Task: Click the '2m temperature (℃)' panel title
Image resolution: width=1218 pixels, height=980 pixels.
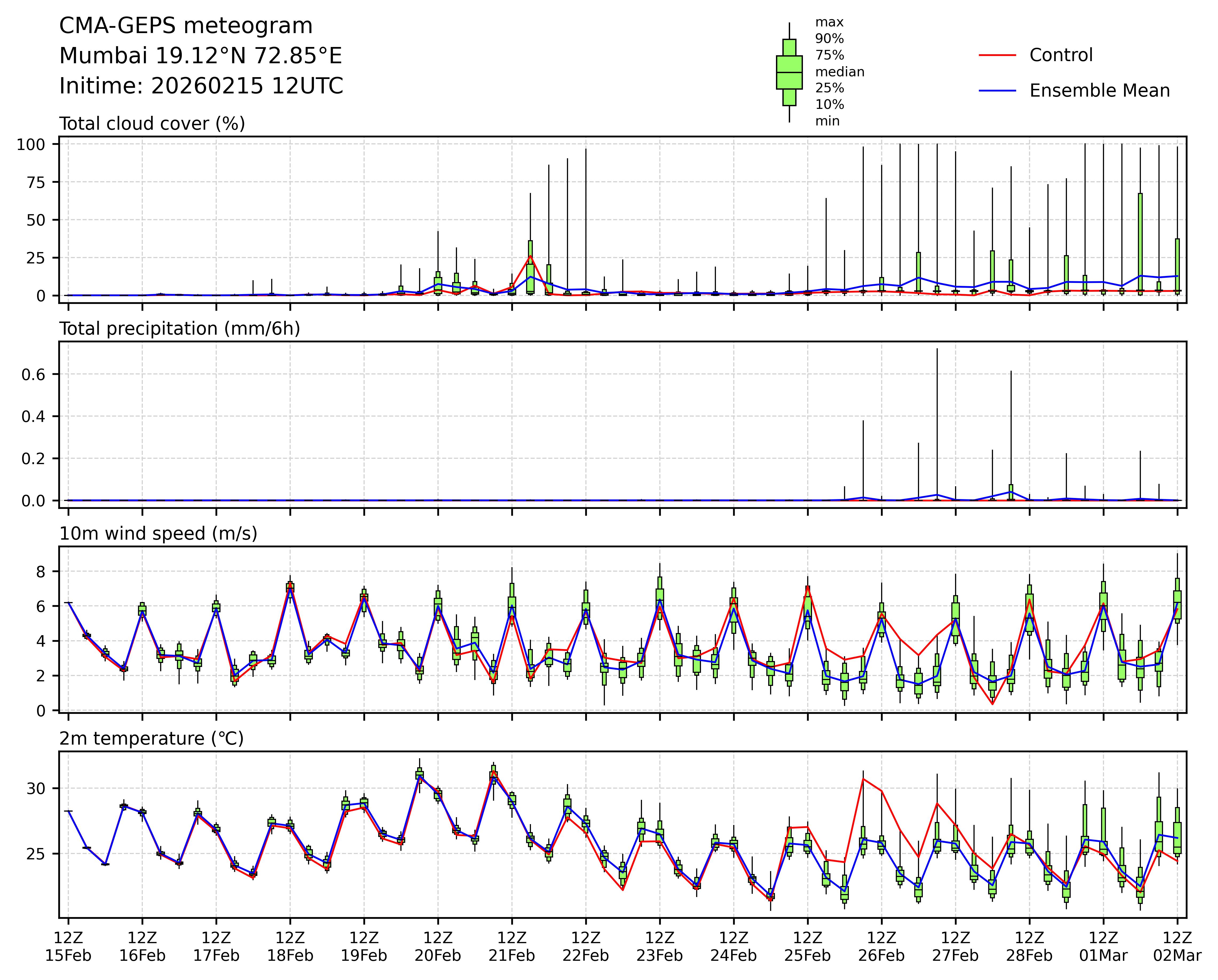Action: (x=151, y=739)
